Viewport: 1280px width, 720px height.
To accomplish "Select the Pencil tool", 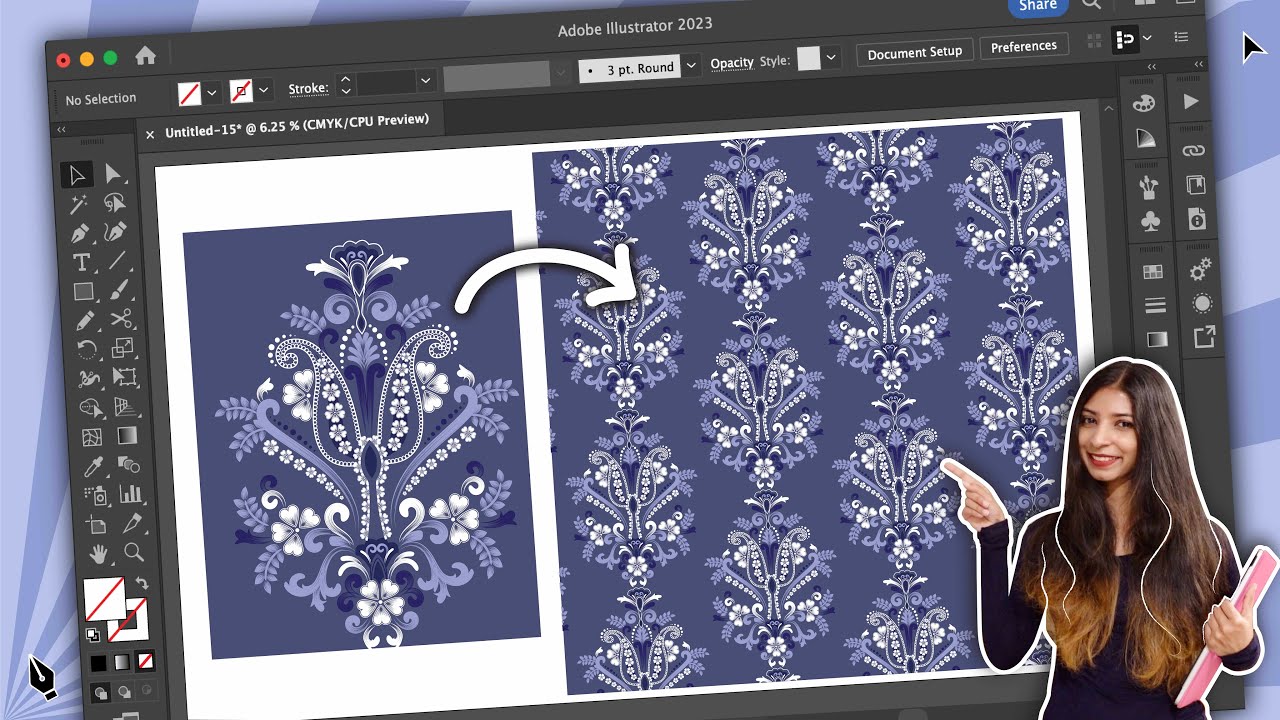I will pyautogui.click(x=85, y=321).
